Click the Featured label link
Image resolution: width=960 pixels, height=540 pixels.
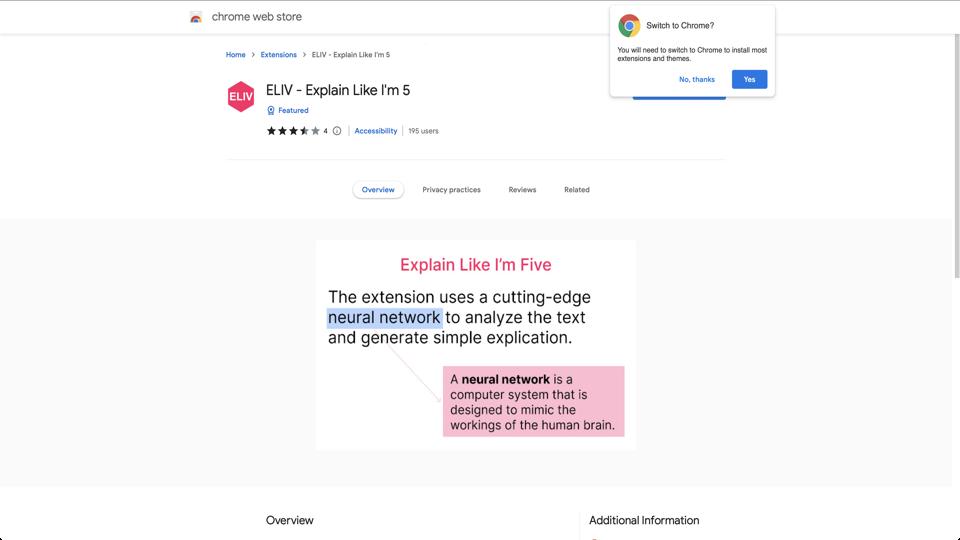pos(293,111)
